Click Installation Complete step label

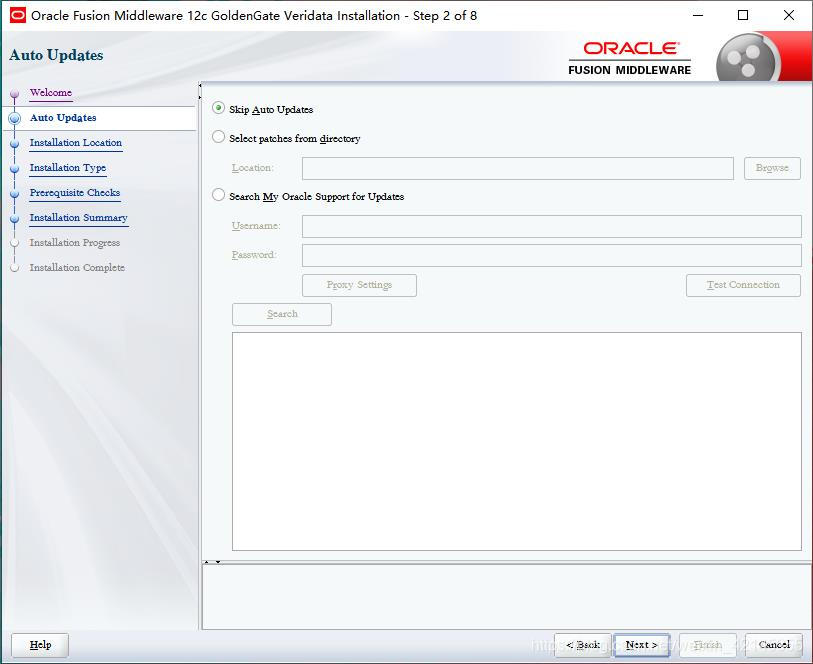click(77, 267)
